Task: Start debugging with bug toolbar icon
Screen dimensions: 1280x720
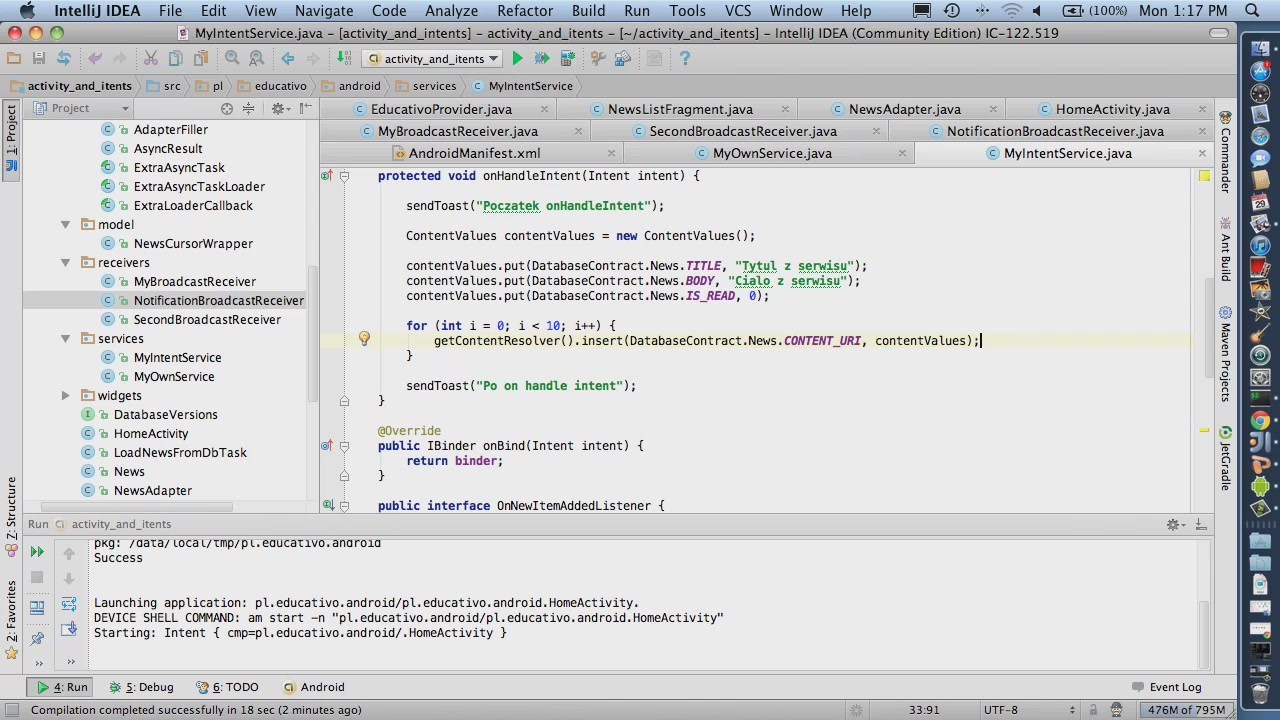Action: coord(542,59)
